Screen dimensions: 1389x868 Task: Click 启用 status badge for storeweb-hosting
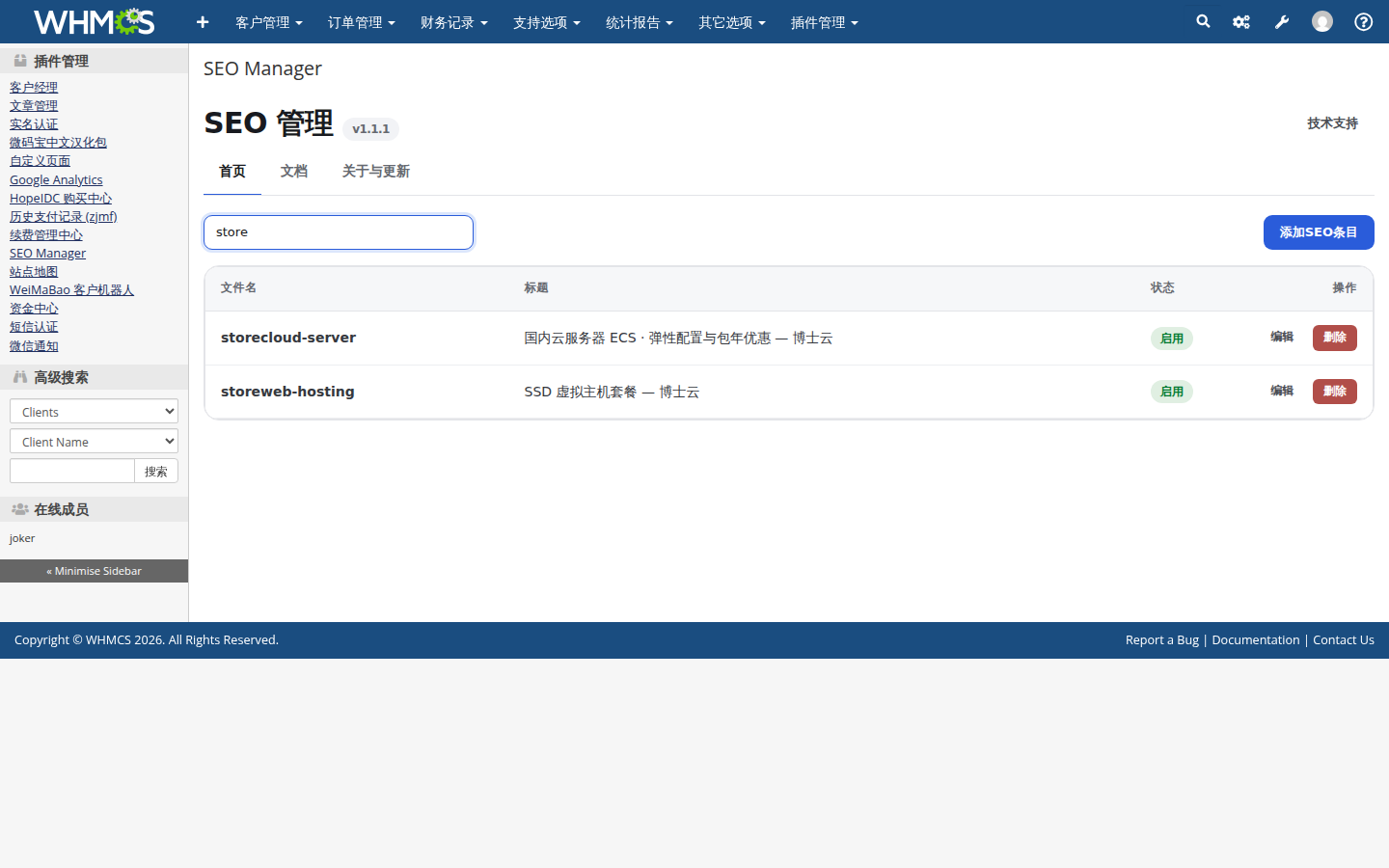coord(1172,392)
